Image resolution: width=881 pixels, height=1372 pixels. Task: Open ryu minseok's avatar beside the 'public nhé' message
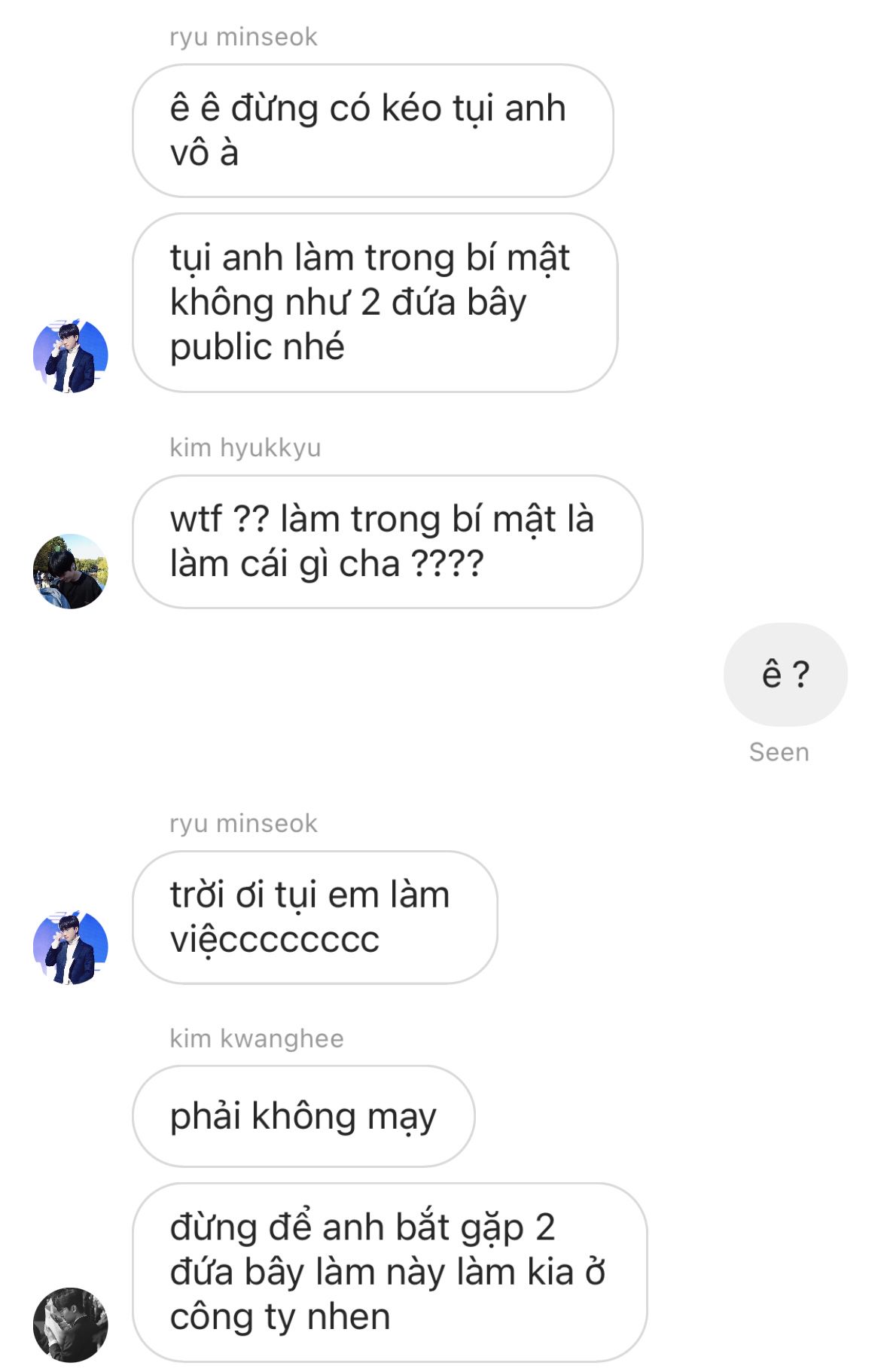click(71, 355)
